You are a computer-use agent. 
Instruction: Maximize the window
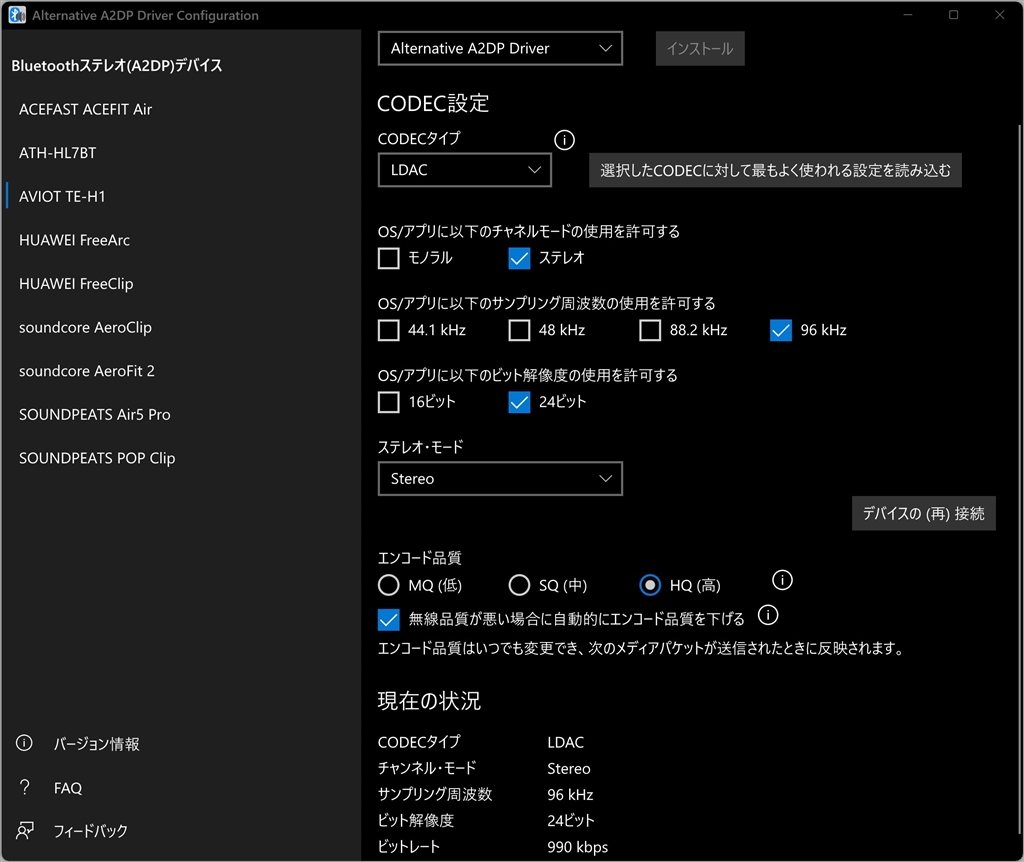coord(953,14)
